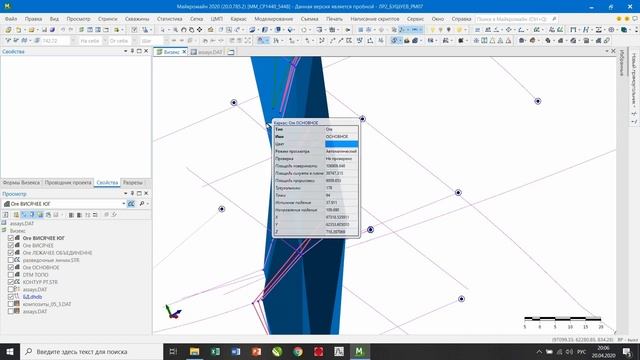Click the highlighted strings display icon in Просмотр panel

pos(131,203)
